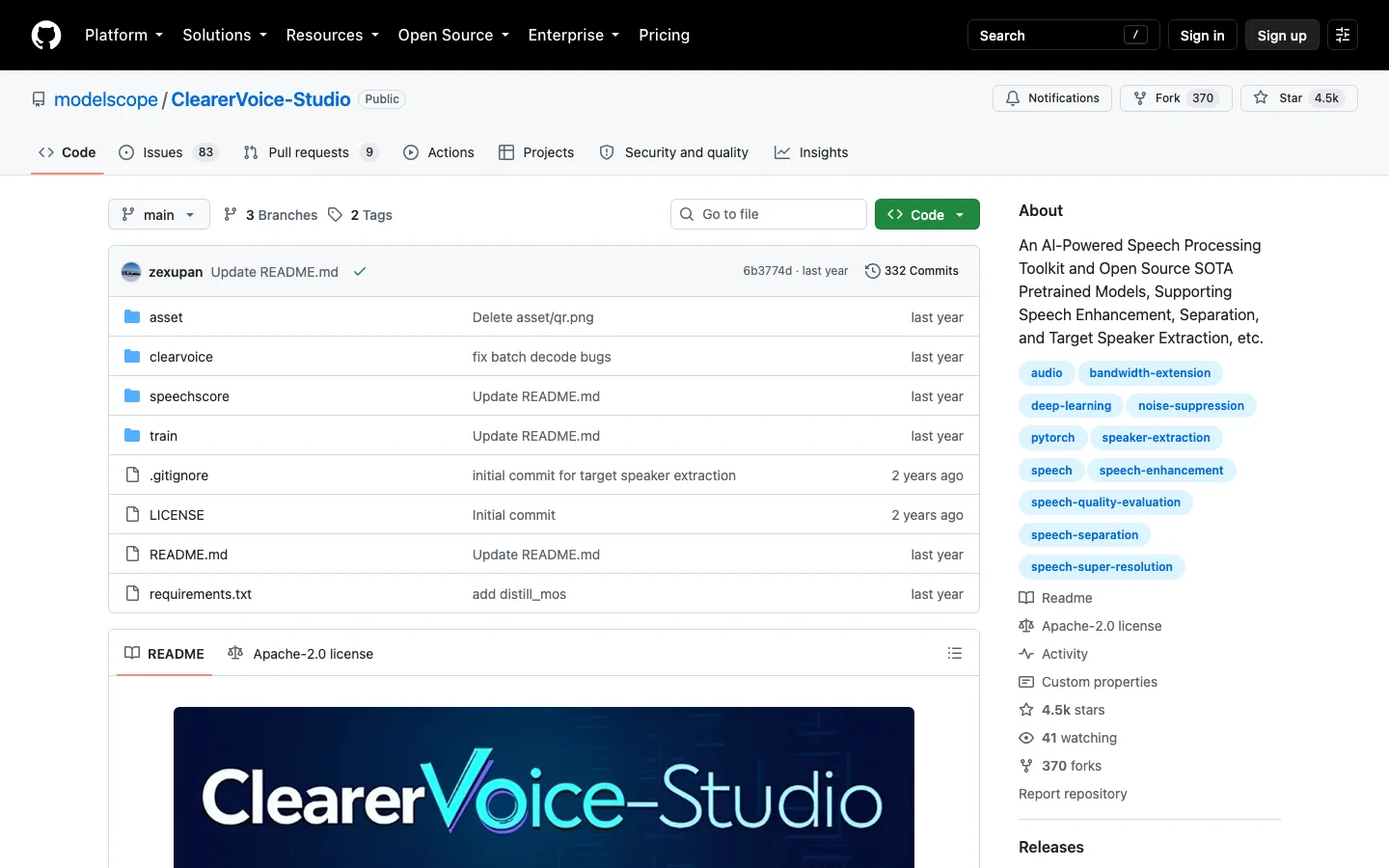This screenshot has height=868, width=1389.
Task: Open the Insights tab
Action: tap(811, 152)
